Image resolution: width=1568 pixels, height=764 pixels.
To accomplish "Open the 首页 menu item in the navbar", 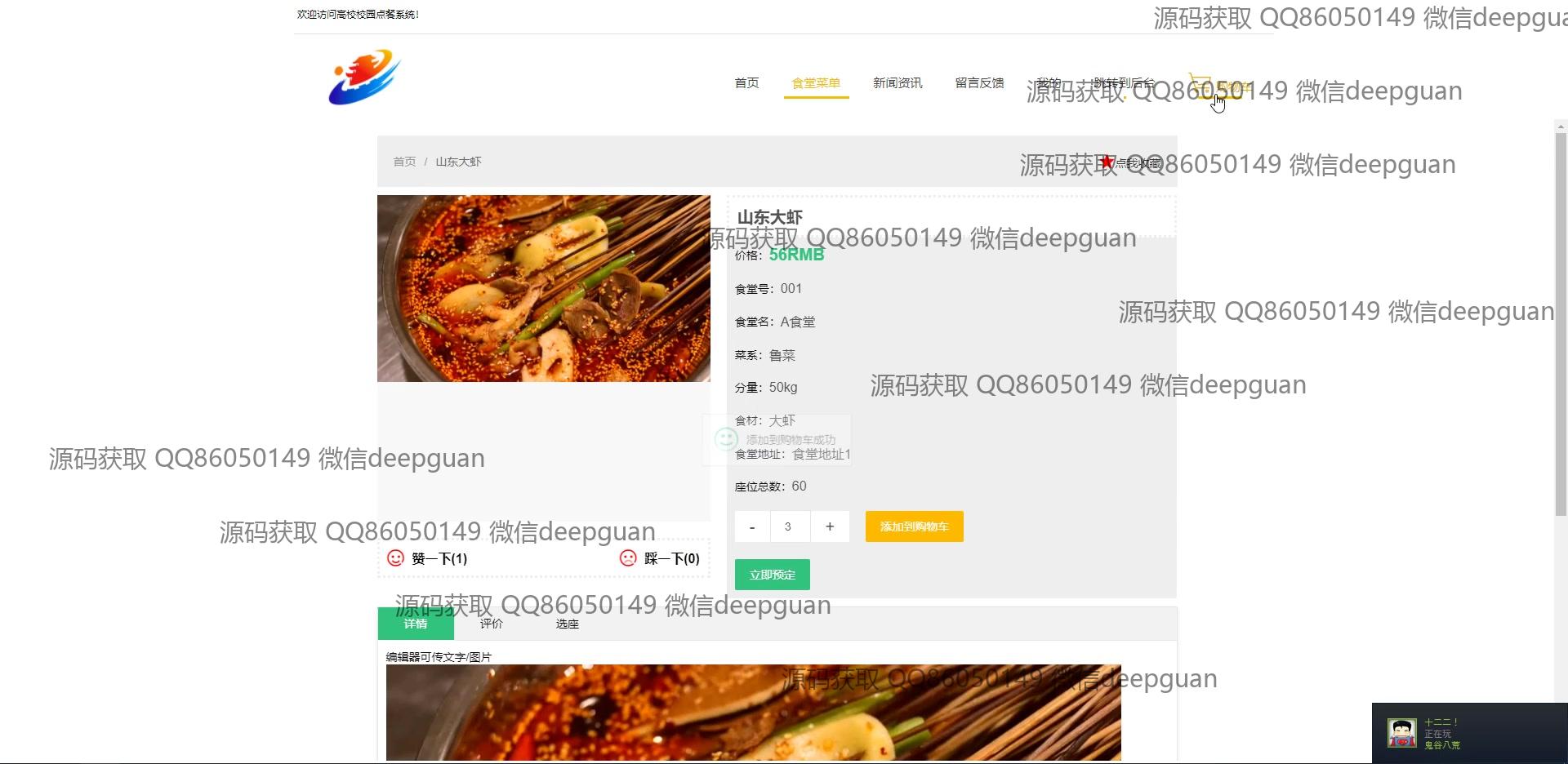I will [746, 82].
